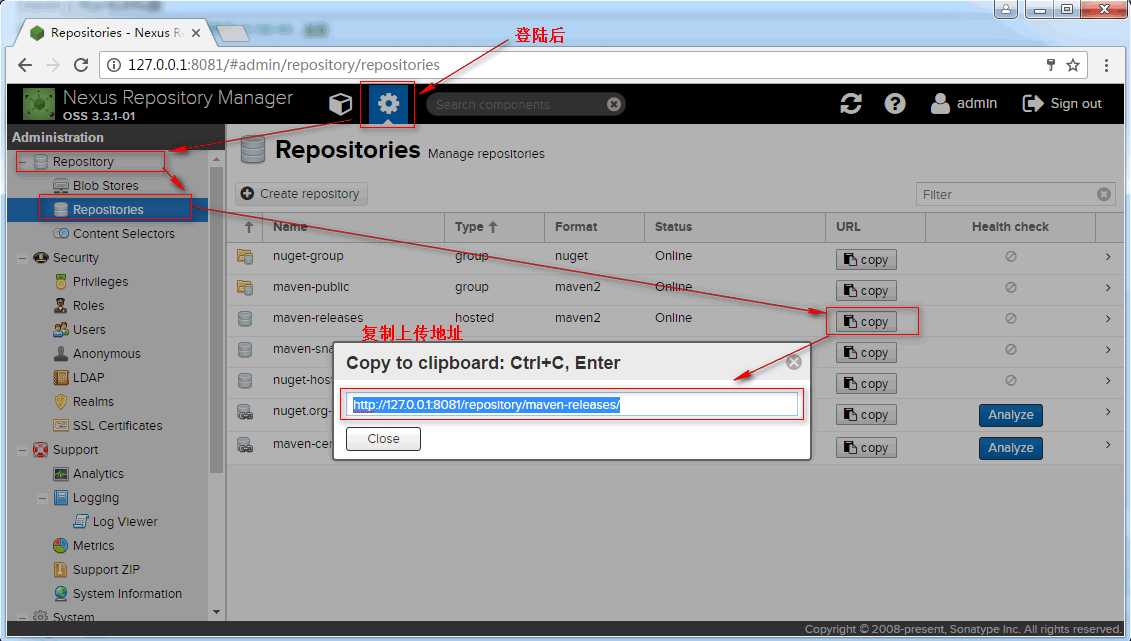Open SSL Certificates
This screenshot has height=641, width=1131.
click(117, 425)
